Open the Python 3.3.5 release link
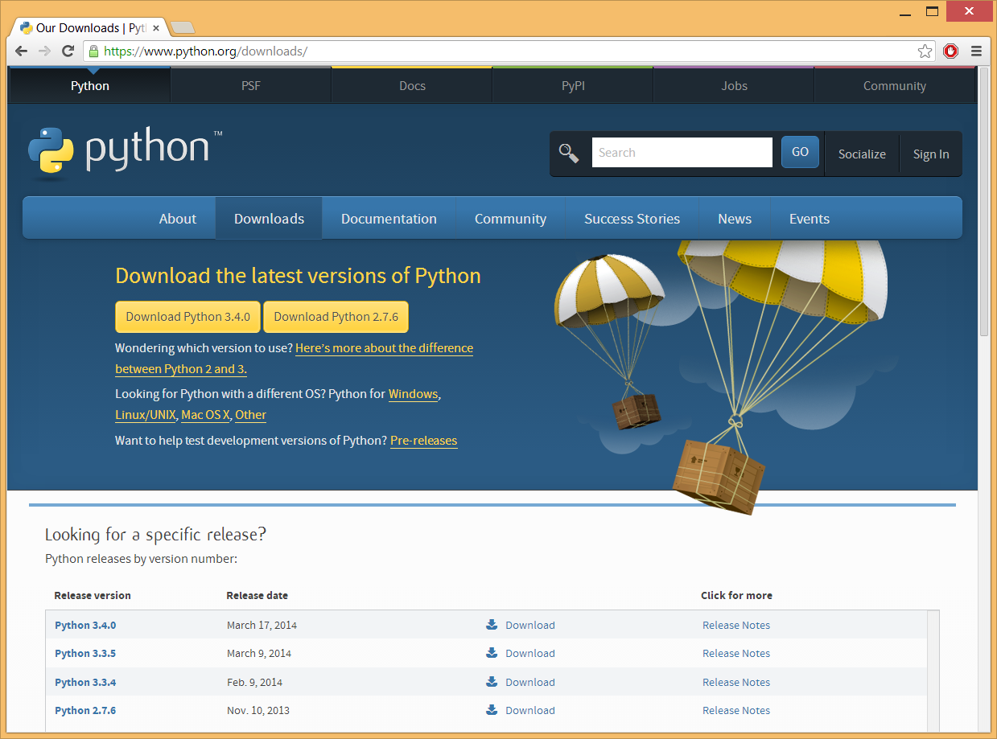Image resolution: width=997 pixels, height=739 pixels. (85, 653)
